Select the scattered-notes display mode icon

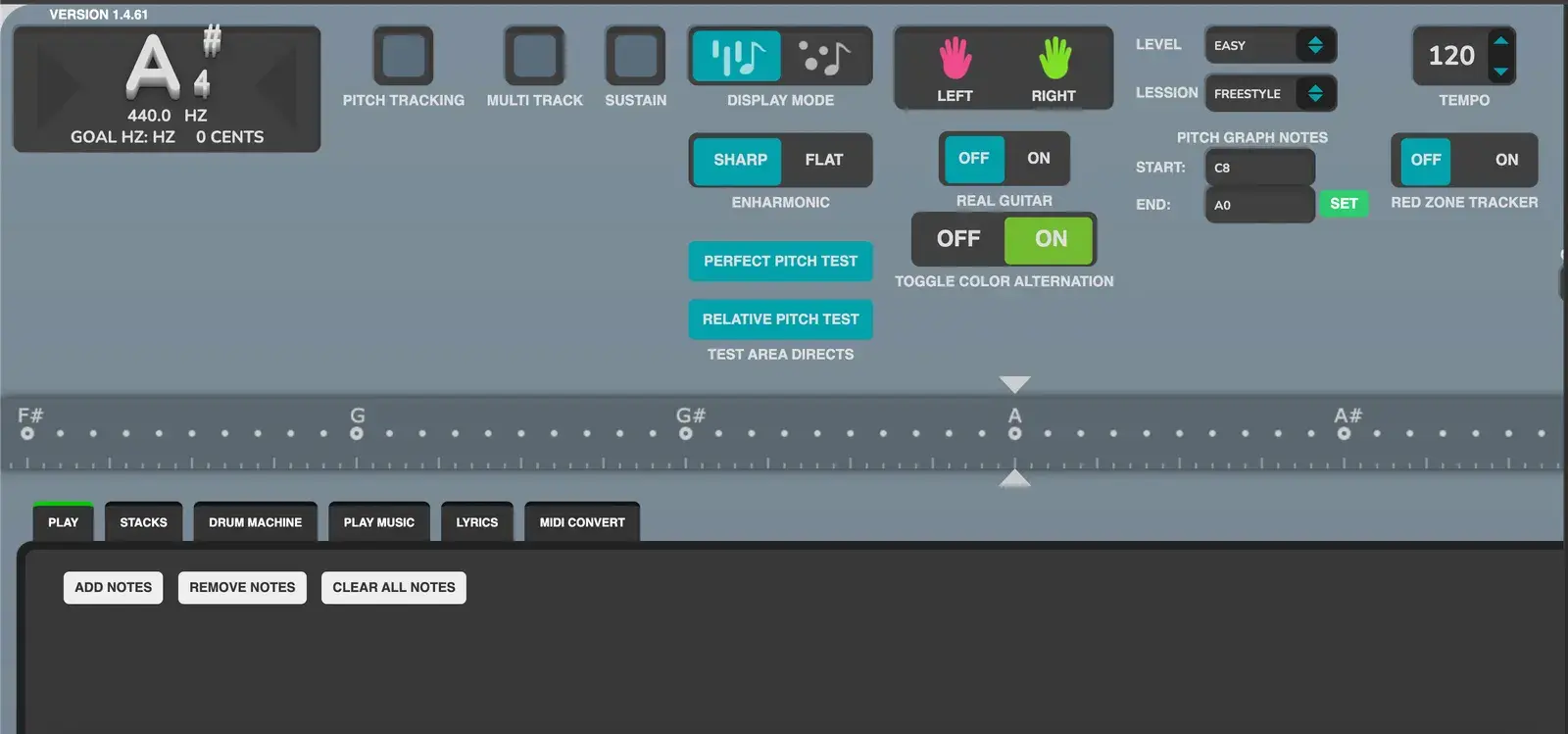825,57
